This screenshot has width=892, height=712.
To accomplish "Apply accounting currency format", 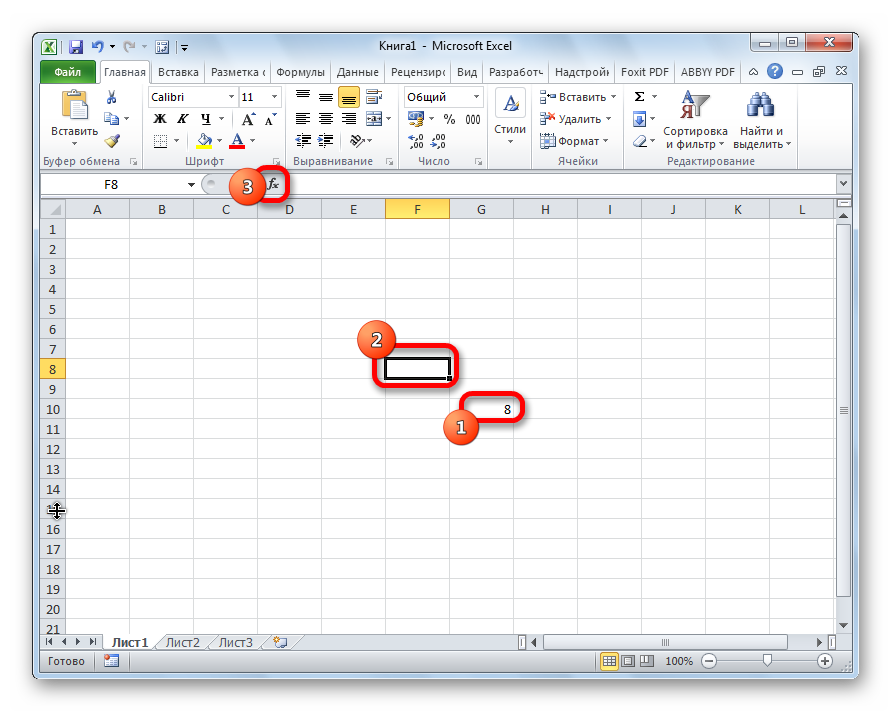I will 416,119.
